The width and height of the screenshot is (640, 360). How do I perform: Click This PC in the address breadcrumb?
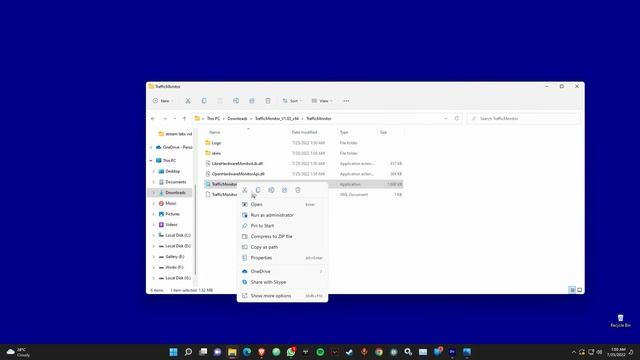coord(213,118)
